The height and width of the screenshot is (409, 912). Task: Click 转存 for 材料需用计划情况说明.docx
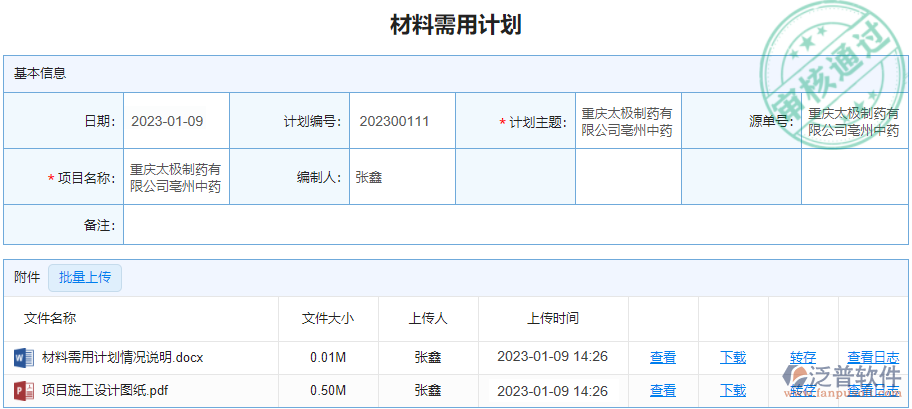coord(803,357)
